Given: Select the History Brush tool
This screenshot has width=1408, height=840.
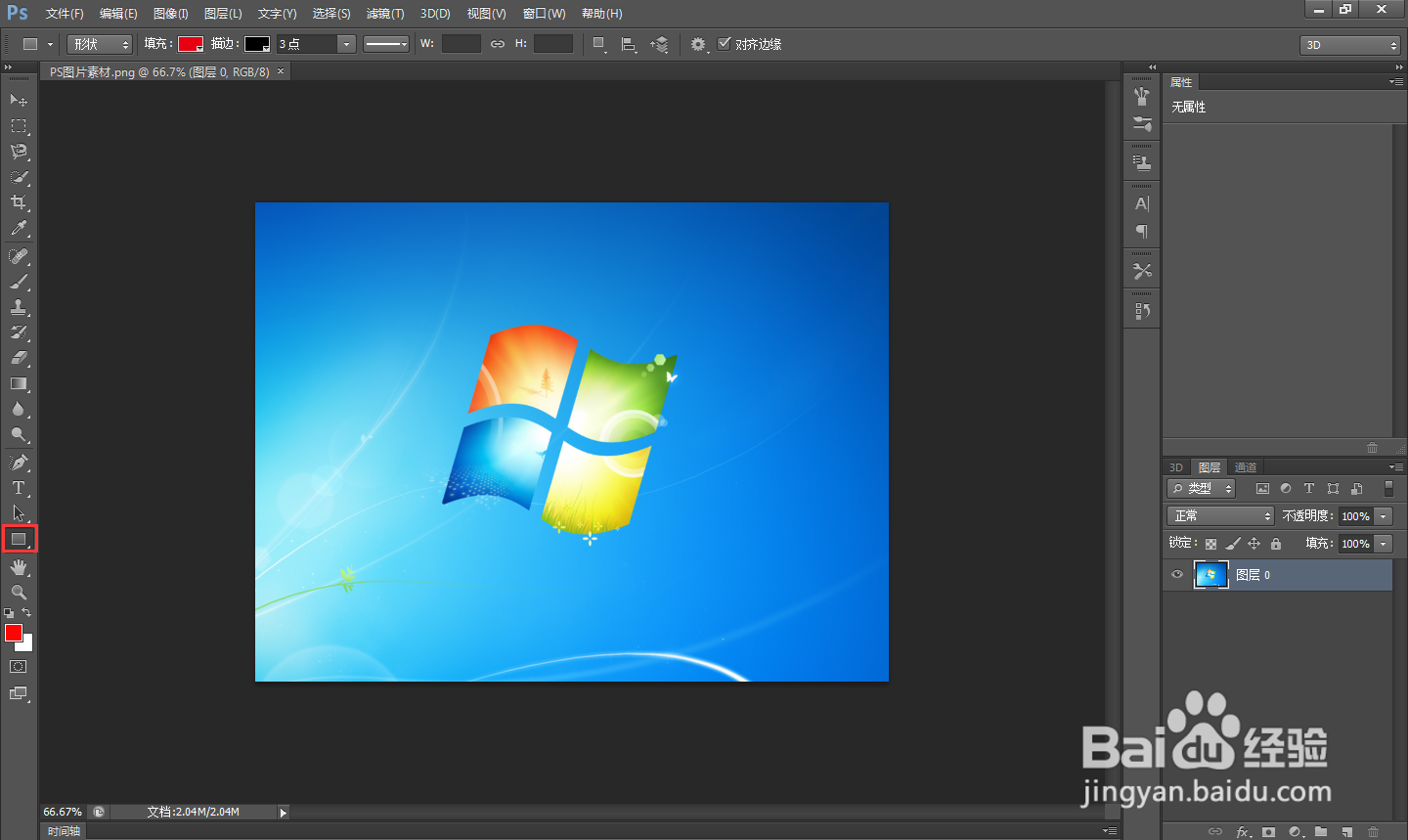Looking at the screenshot, I should tap(19, 332).
